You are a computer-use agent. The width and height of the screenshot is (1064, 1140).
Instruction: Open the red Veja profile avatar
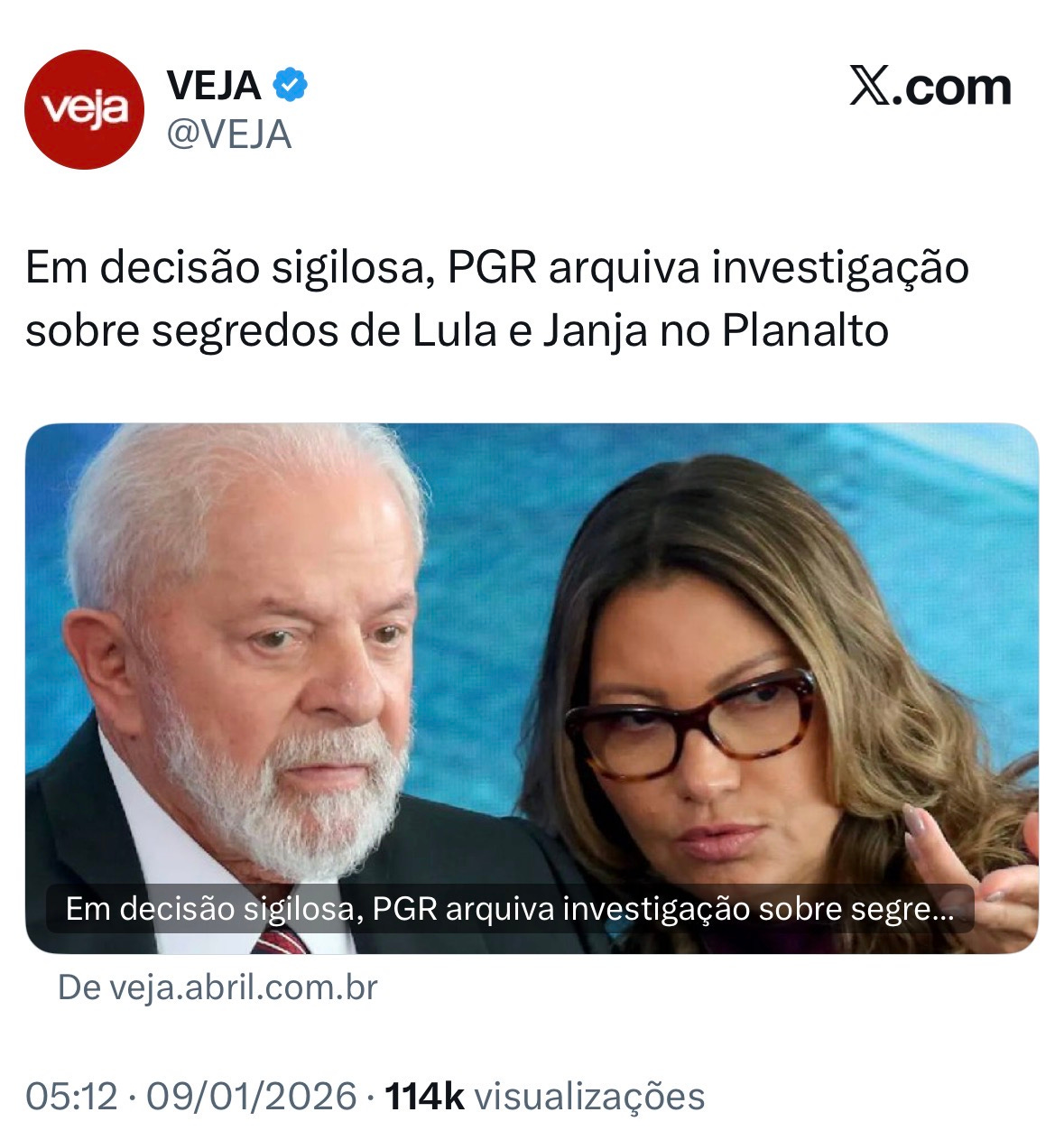coord(84,109)
